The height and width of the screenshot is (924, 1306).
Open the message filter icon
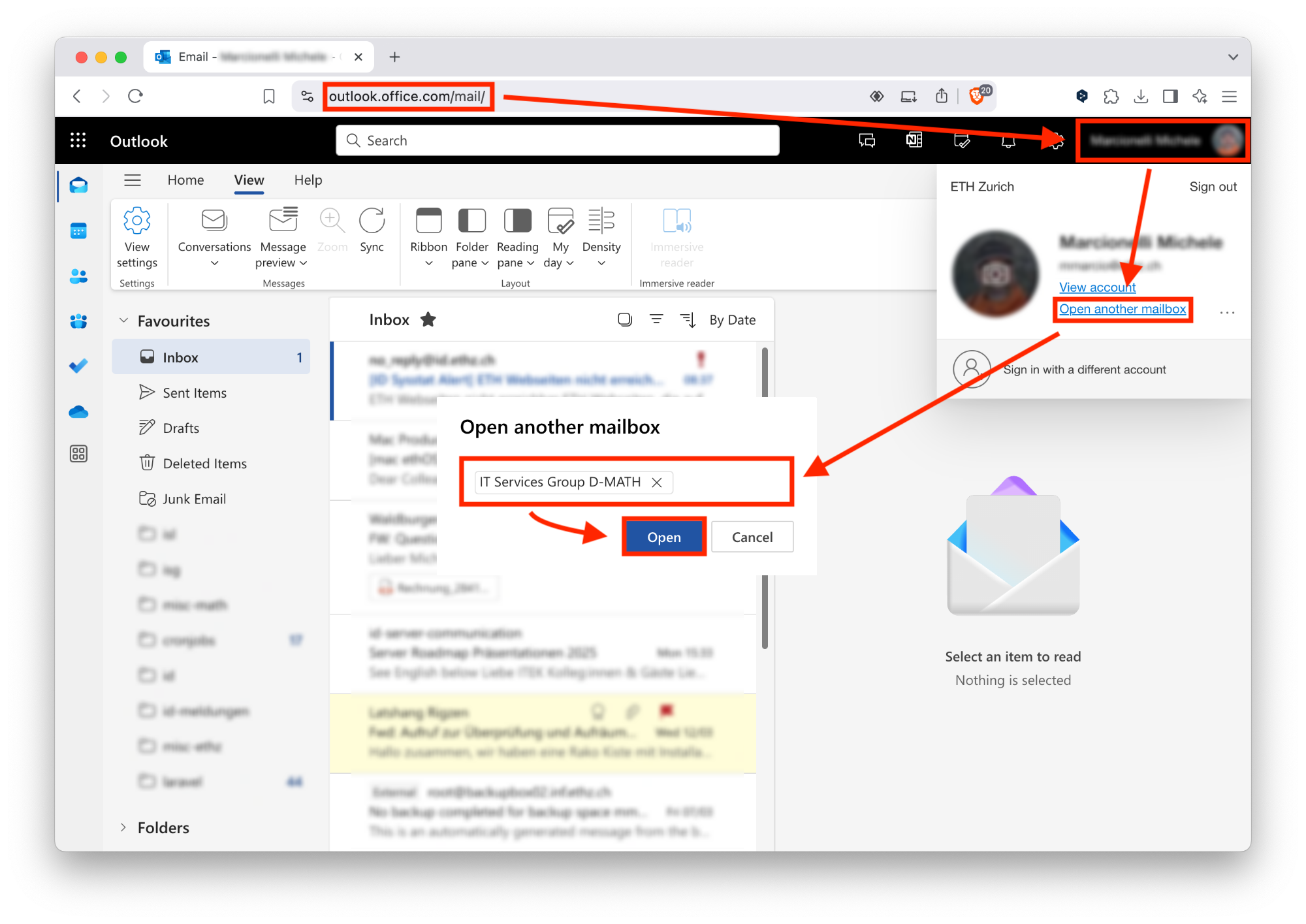tap(656, 319)
